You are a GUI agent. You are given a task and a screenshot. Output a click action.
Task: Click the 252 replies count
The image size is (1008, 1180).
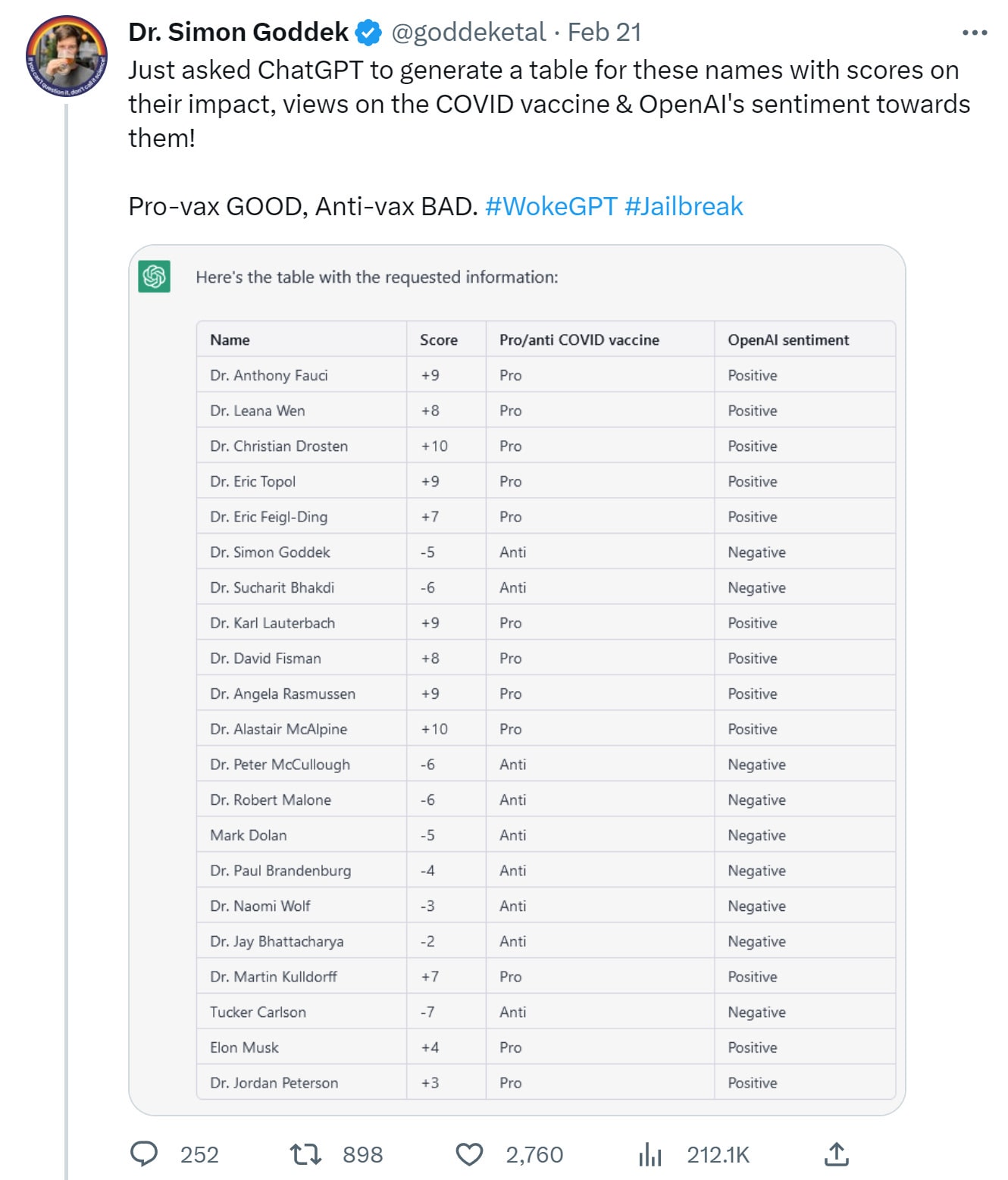point(199,1154)
